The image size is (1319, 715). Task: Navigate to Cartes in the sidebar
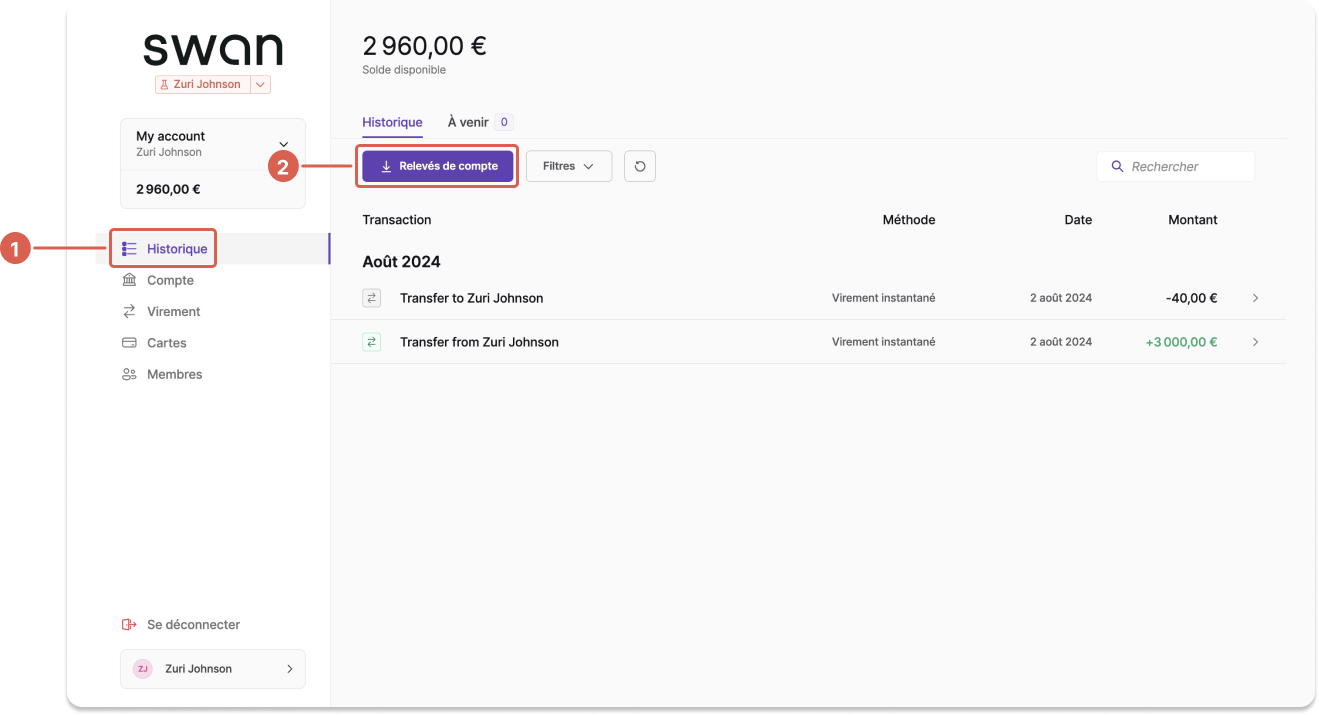[166, 343]
